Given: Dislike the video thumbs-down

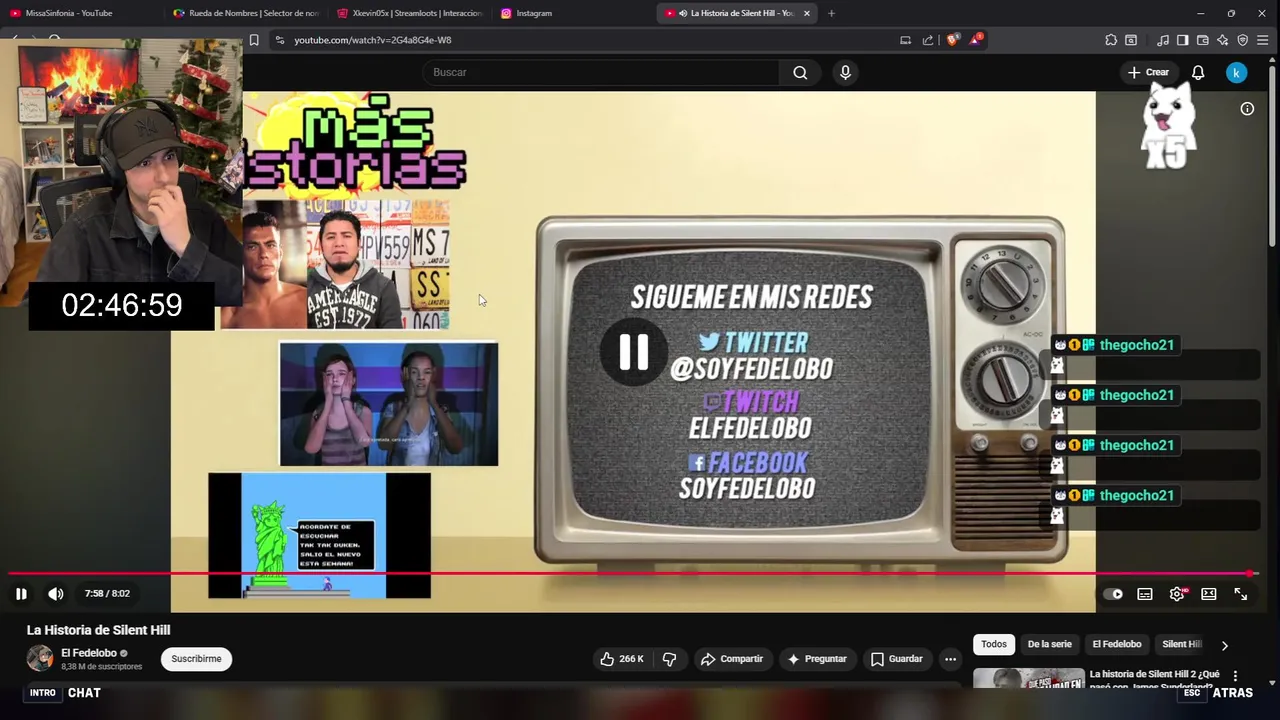Looking at the screenshot, I should coord(670,659).
